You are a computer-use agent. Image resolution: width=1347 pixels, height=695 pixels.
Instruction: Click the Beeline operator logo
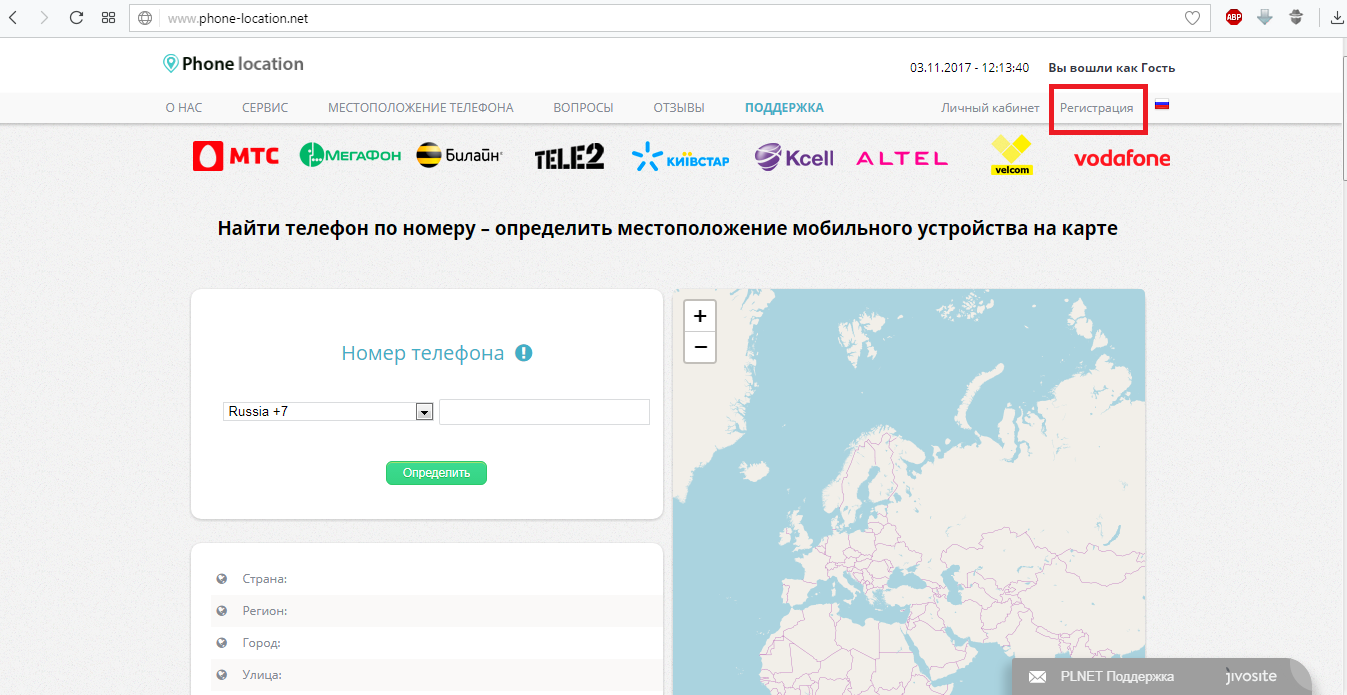pyautogui.click(x=459, y=155)
